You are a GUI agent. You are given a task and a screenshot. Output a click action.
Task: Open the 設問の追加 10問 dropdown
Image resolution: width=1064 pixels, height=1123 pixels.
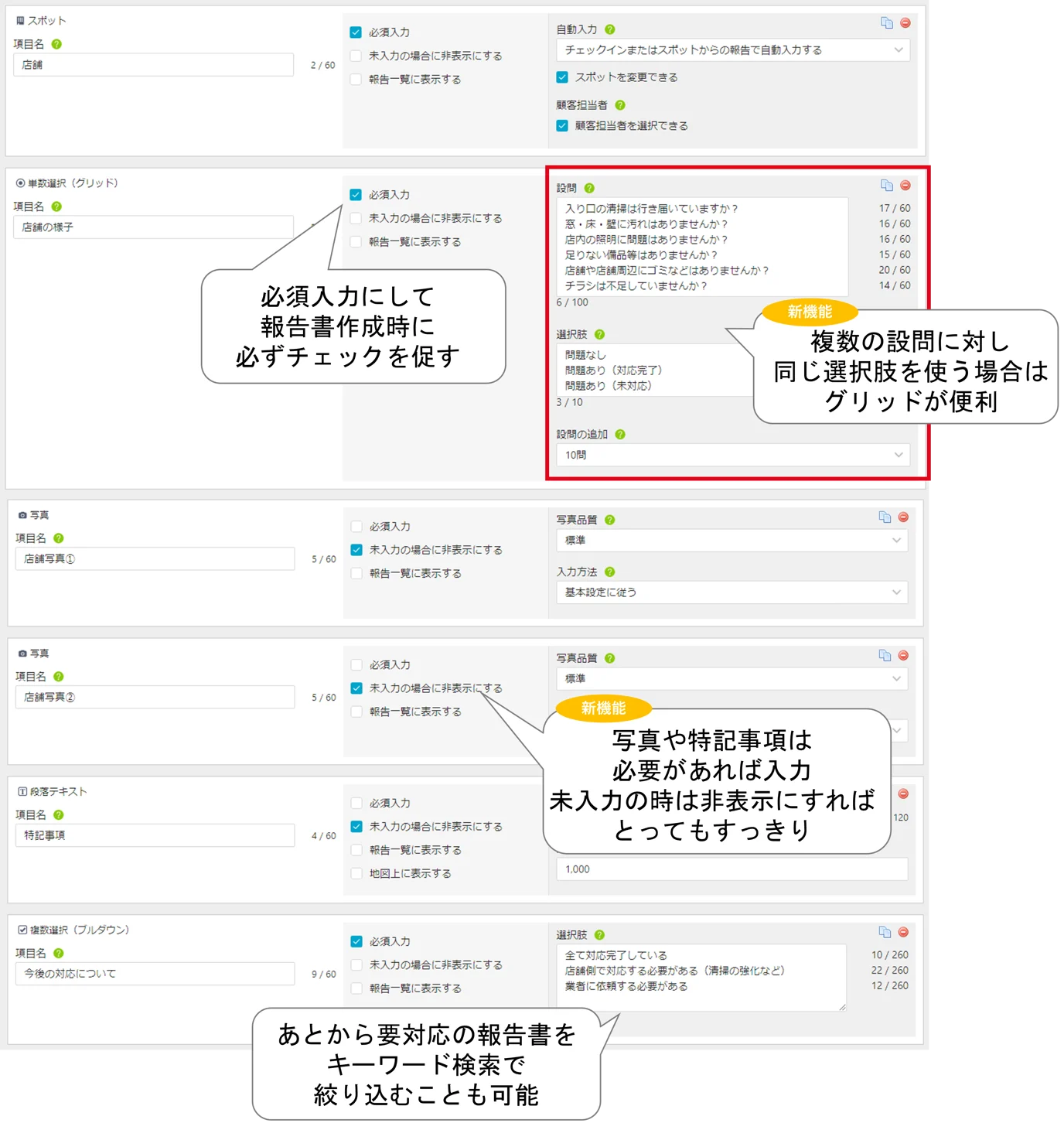(733, 455)
